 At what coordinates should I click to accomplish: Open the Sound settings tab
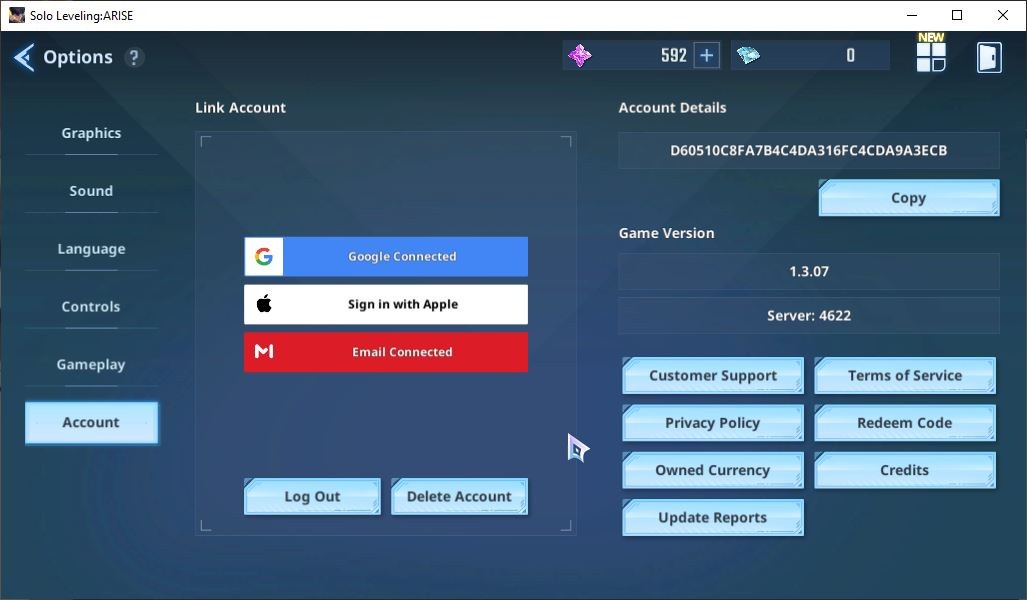tap(91, 191)
